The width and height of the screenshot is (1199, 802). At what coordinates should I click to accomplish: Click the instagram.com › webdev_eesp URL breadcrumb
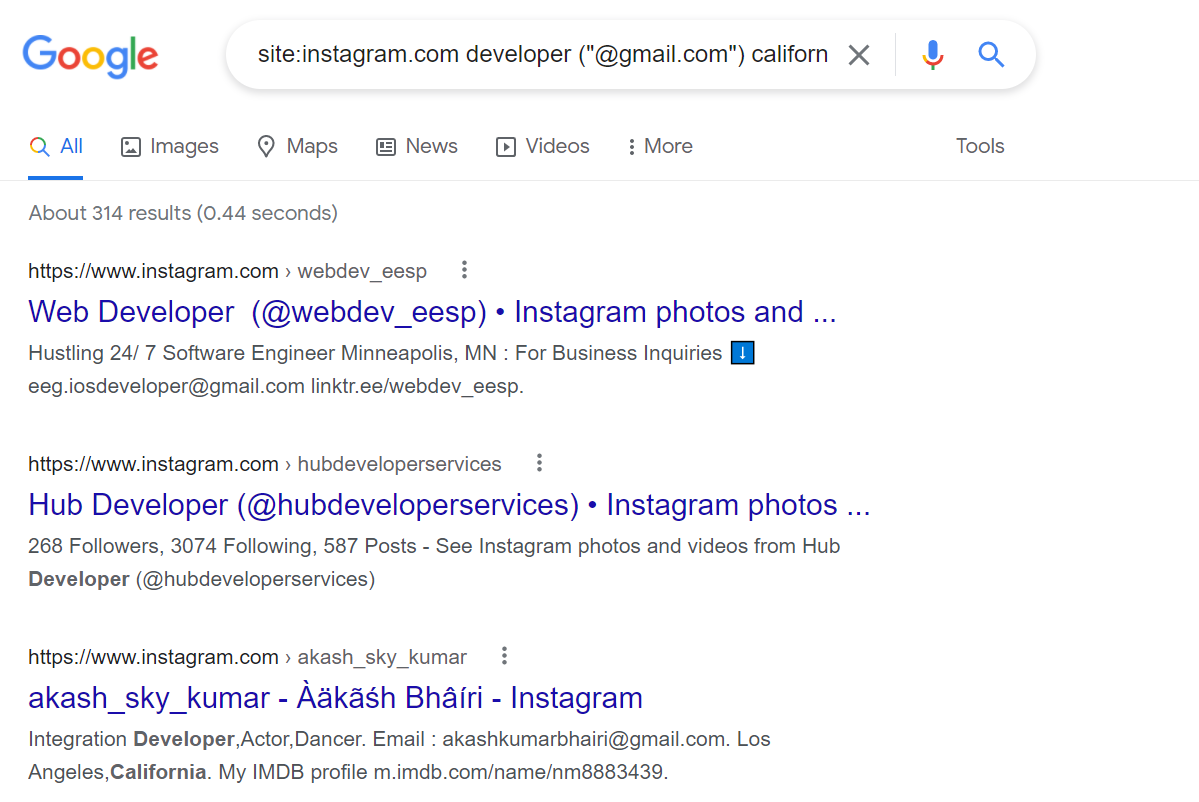click(227, 271)
